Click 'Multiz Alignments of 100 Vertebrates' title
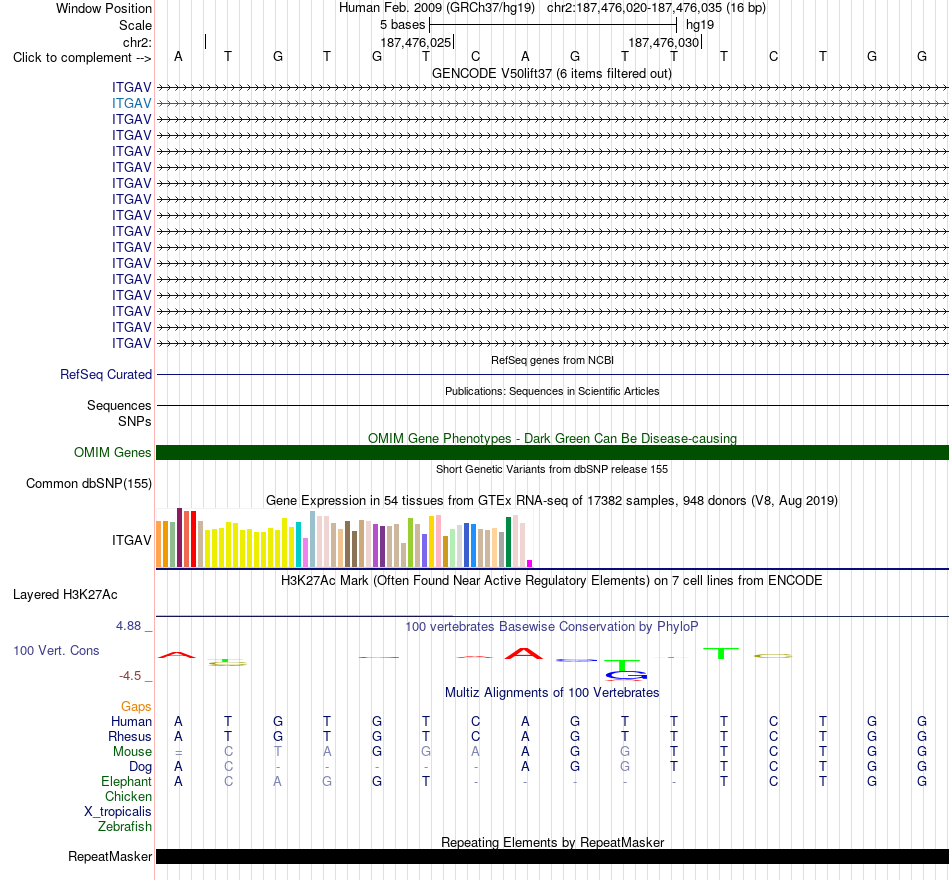This screenshot has height=880, width=950. pos(552,692)
